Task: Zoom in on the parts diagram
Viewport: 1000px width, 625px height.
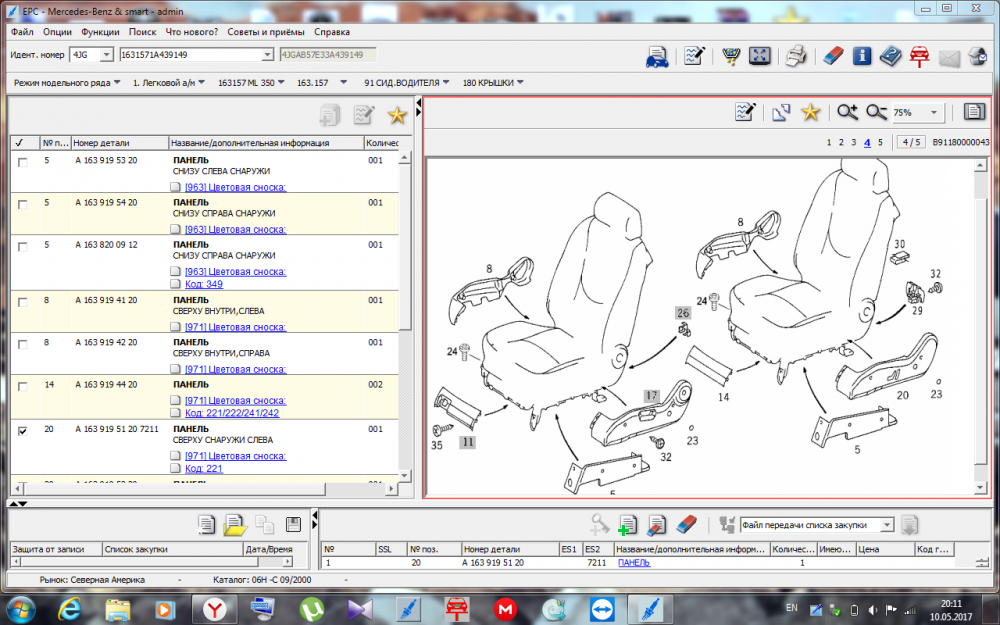Action: click(847, 113)
